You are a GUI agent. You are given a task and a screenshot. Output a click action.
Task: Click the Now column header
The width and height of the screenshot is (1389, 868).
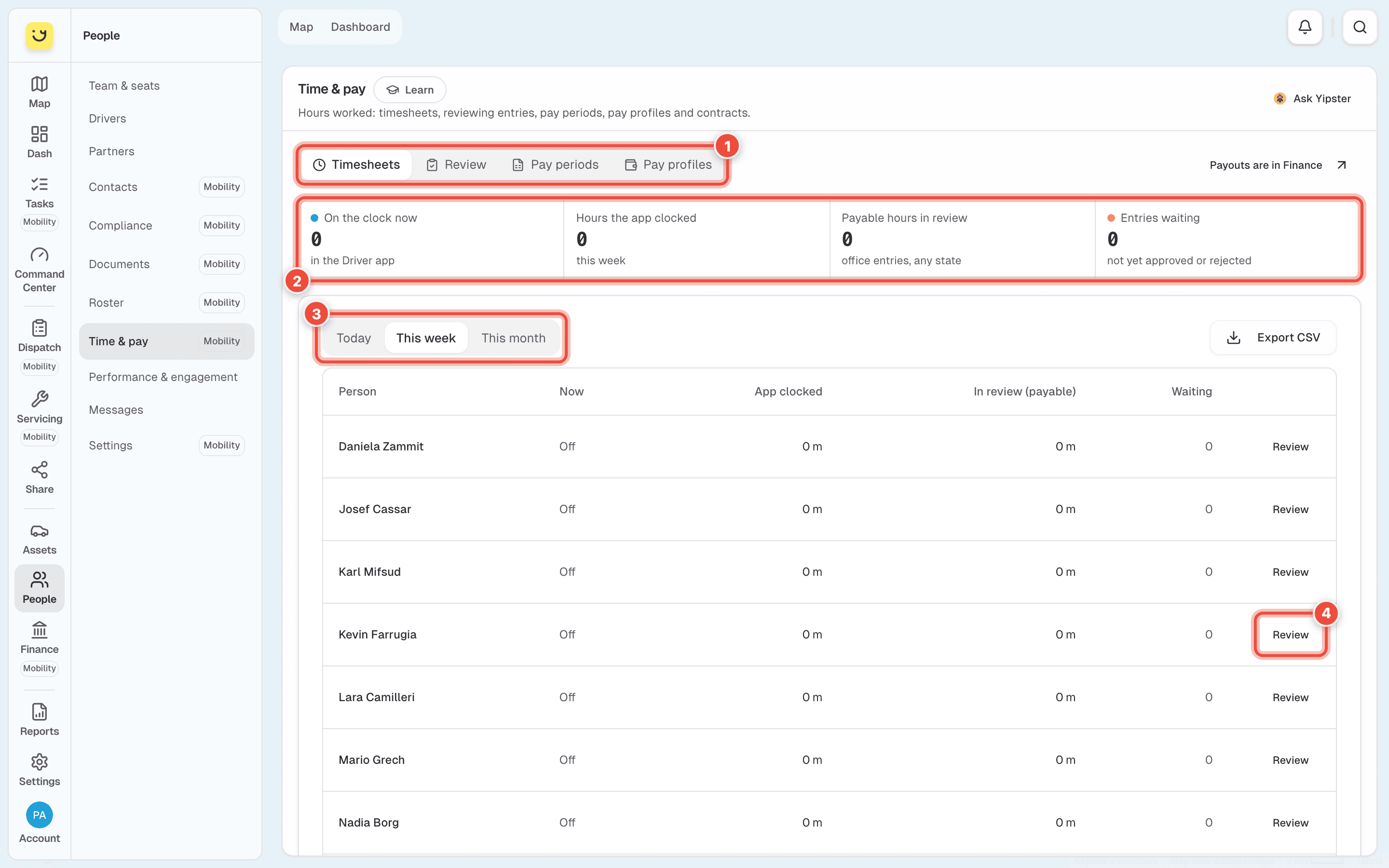pyautogui.click(x=571, y=392)
